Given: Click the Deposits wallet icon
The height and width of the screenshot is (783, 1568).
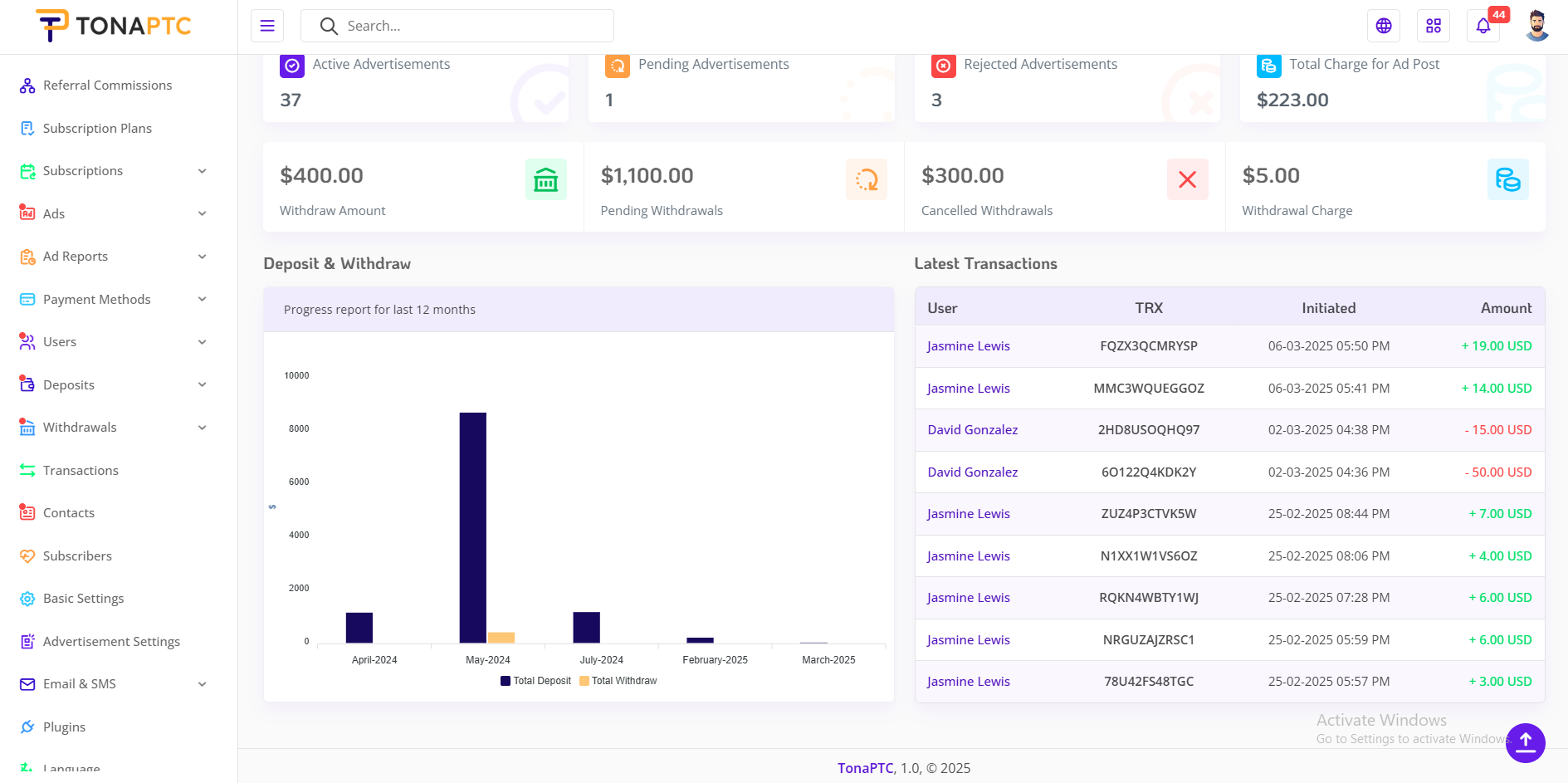Looking at the screenshot, I should pyautogui.click(x=27, y=384).
